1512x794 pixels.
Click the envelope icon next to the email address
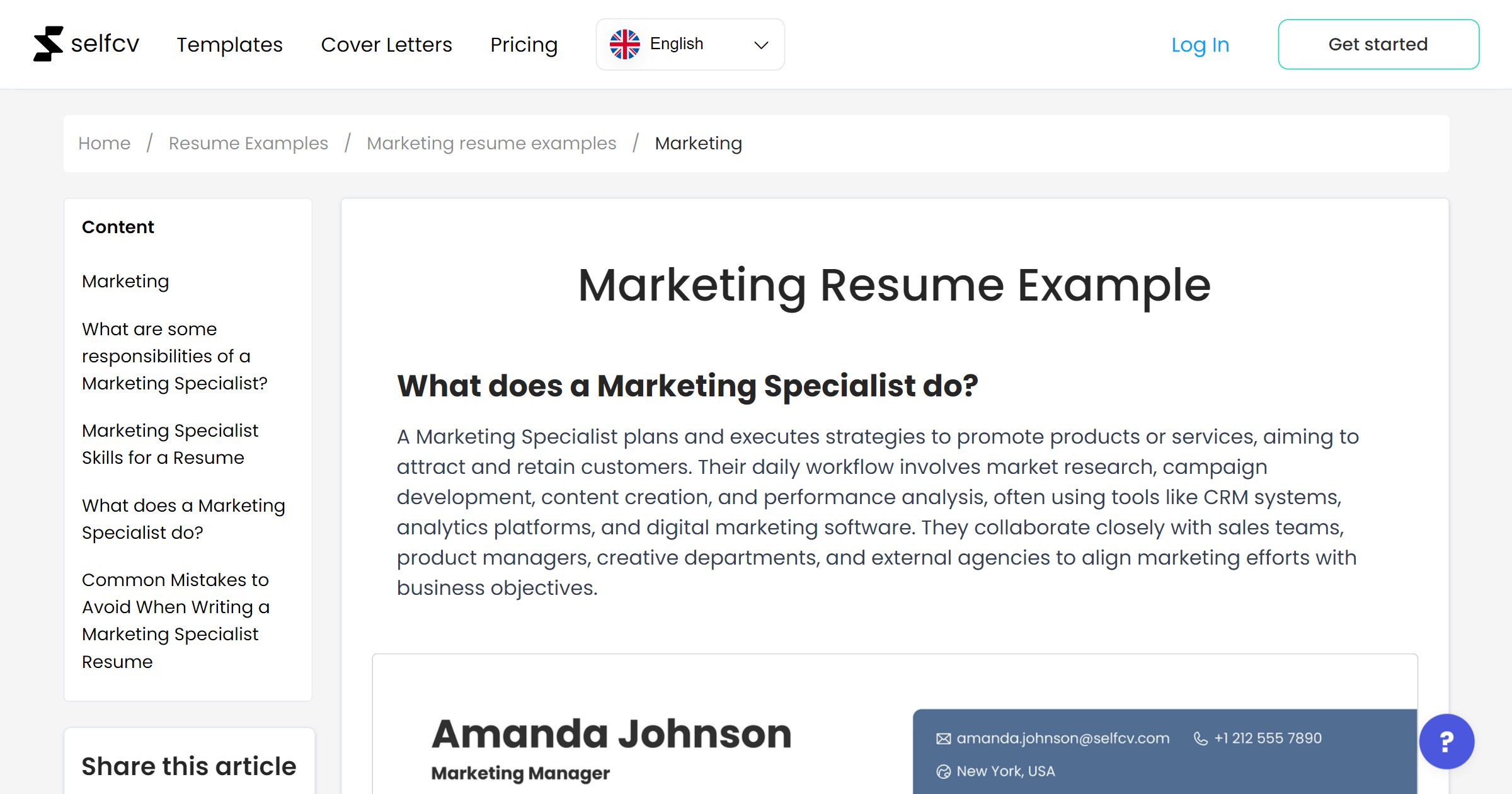[x=943, y=738]
